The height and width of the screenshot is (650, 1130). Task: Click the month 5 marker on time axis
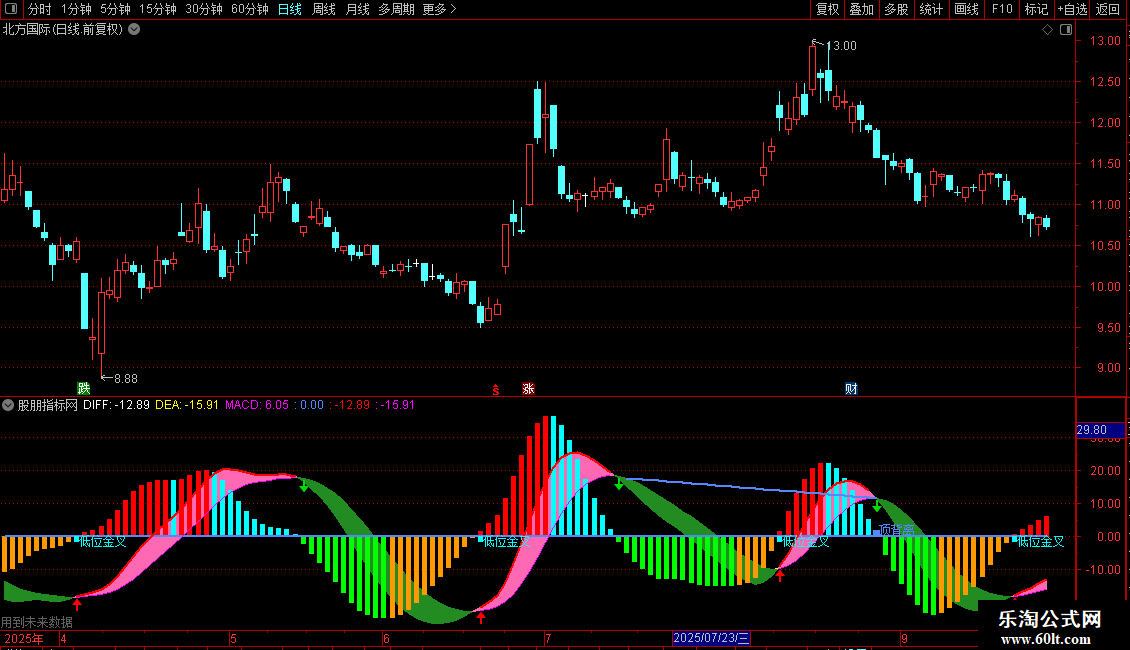point(233,638)
